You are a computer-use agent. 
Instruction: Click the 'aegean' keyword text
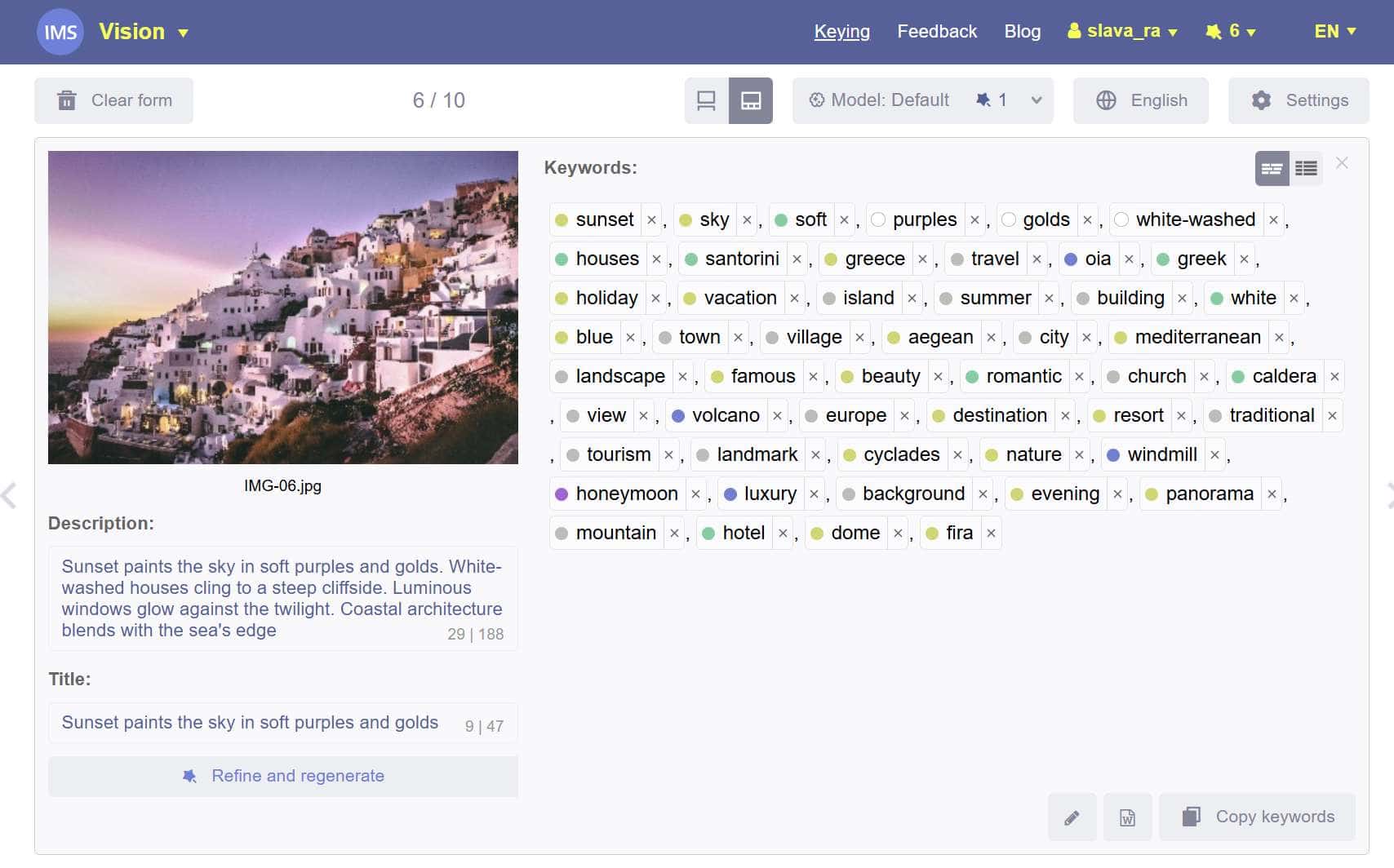pyautogui.click(x=940, y=337)
